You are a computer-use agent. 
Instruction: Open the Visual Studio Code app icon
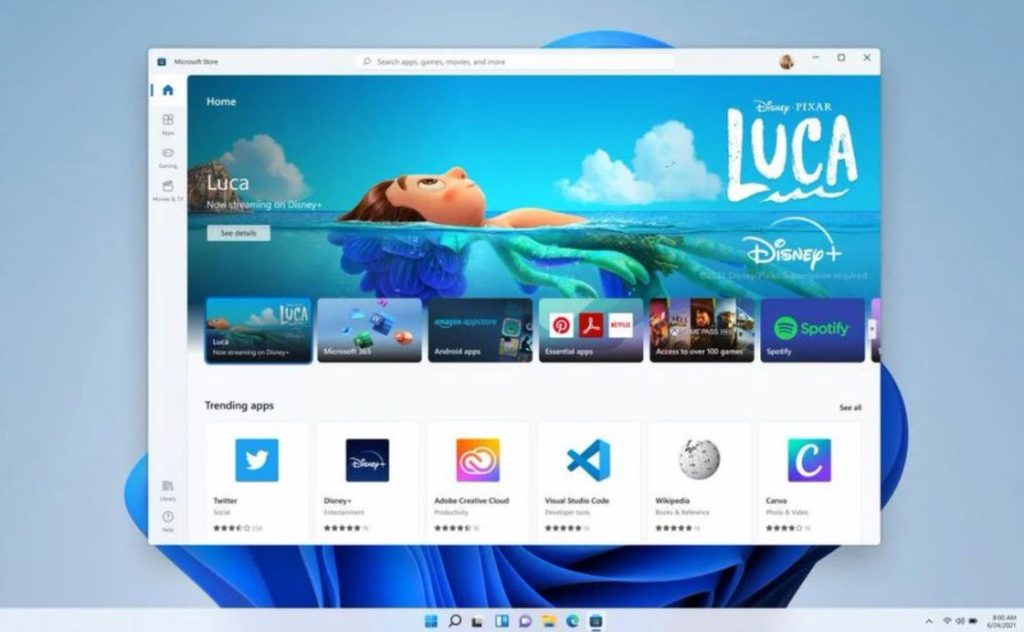[588, 460]
